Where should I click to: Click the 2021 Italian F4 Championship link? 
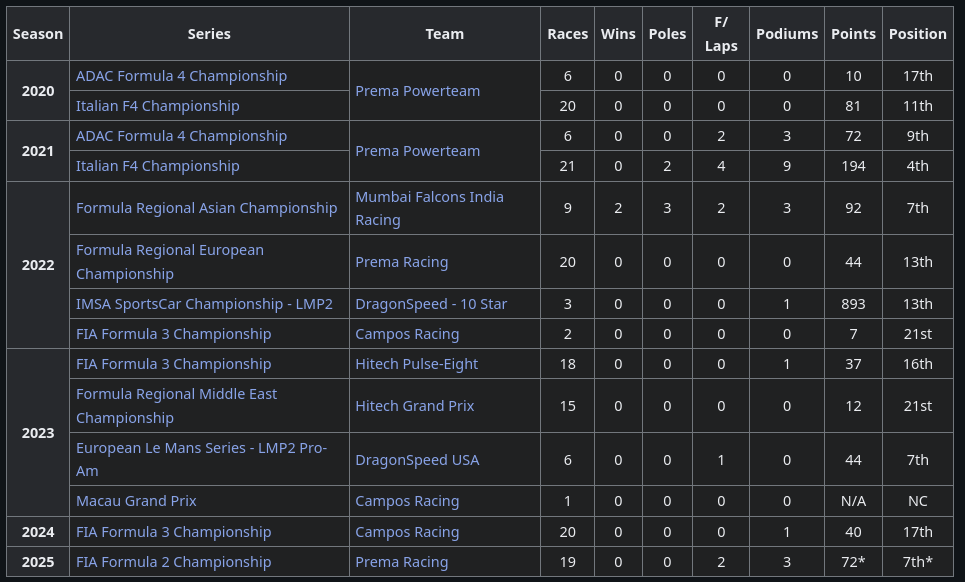pyautogui.click(x=158, y=166)
